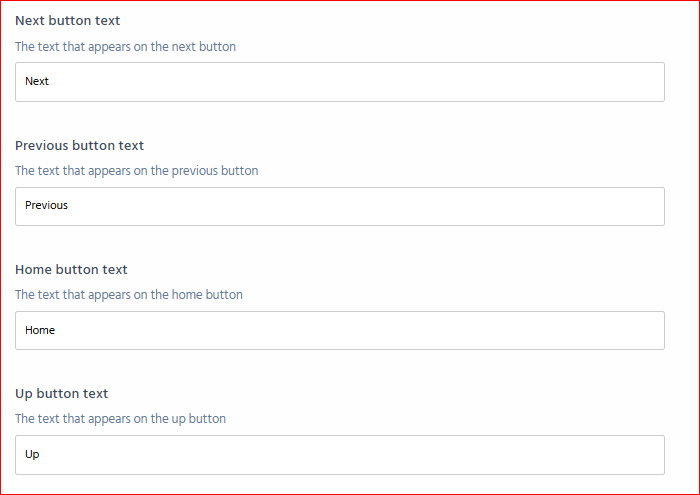Click the 'Home button text' heading label
Image resolution: width=700 pixels, height=495 pixels.
click(71, 270)
